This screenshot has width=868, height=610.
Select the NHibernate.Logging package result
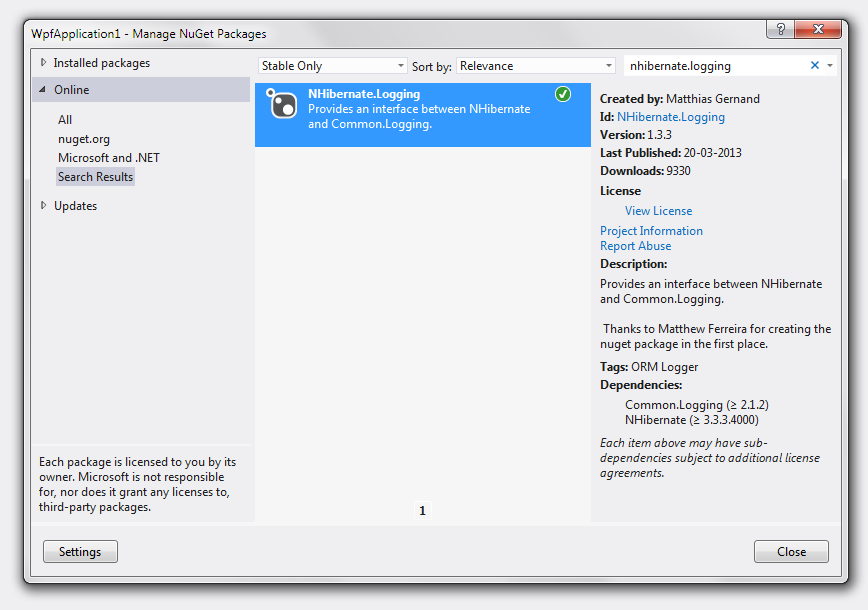[423, 115]
